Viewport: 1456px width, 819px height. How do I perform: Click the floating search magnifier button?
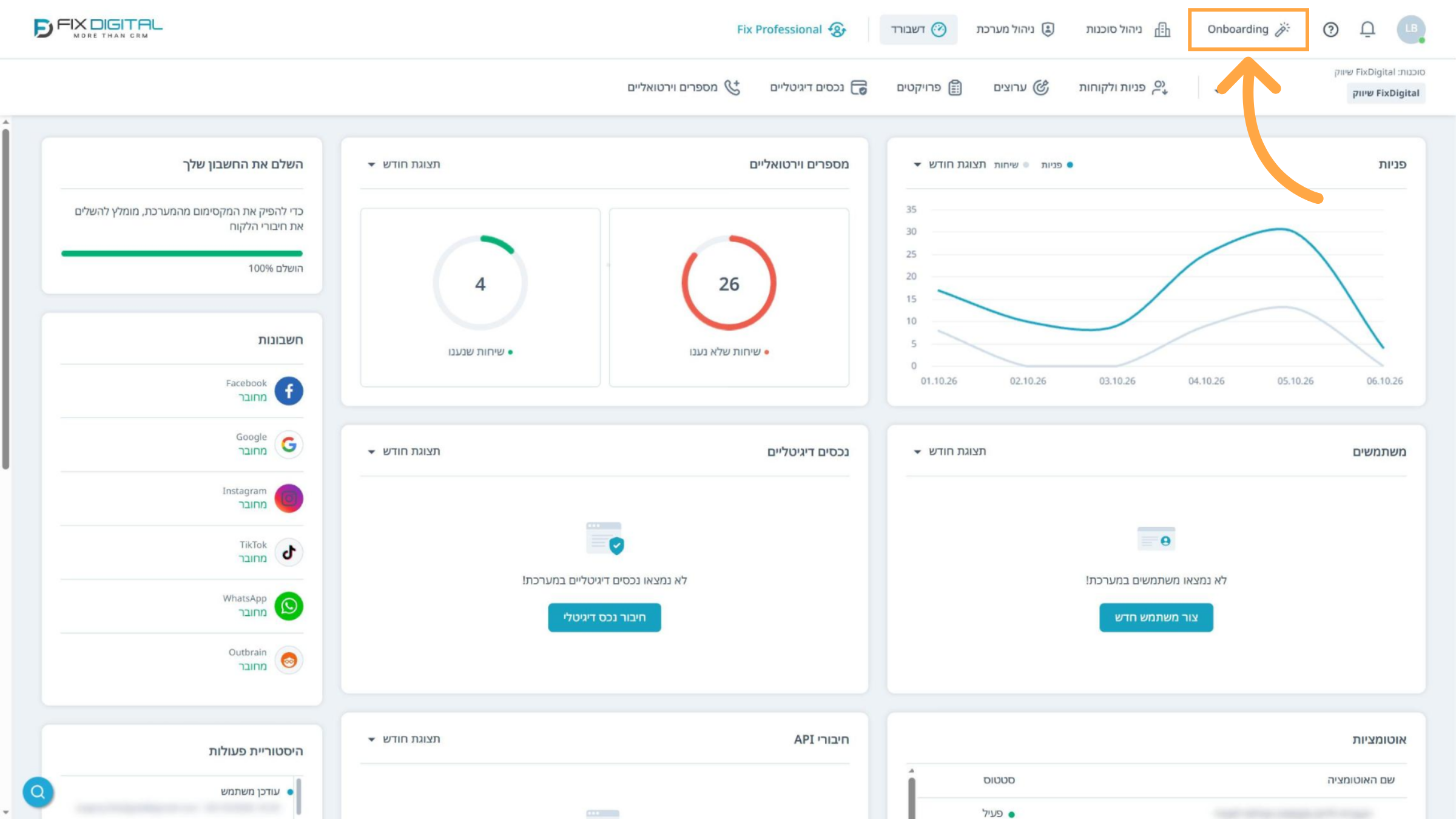point(38,792)
